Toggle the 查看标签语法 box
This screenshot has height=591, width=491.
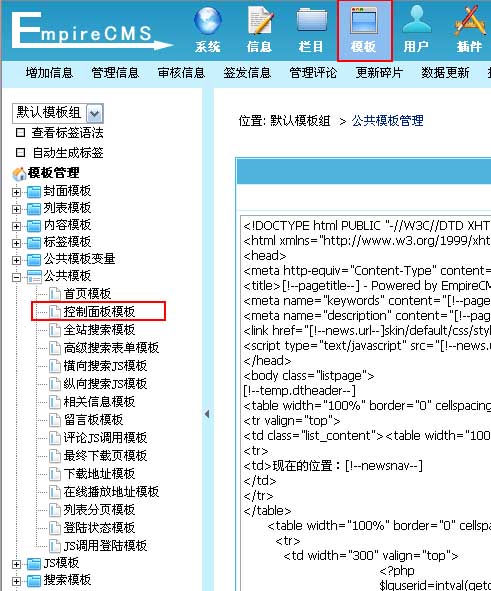(21, 133)
